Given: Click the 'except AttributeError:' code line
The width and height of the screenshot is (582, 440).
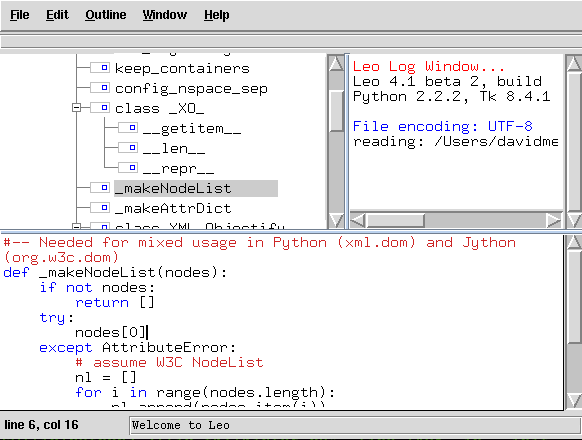Looking at the screenshot, I should pyautogui.click(x=137, y=348).
